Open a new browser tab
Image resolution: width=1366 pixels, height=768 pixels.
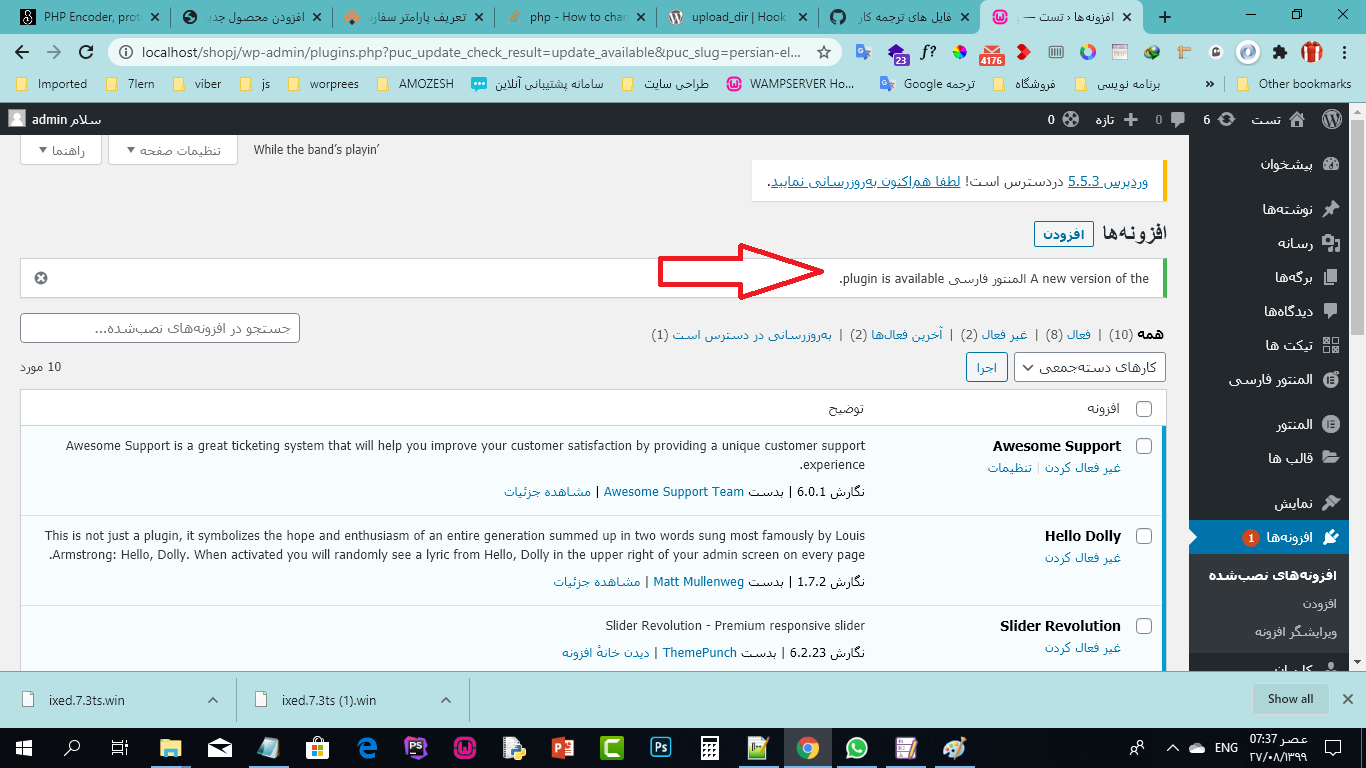pos(1164,17)
